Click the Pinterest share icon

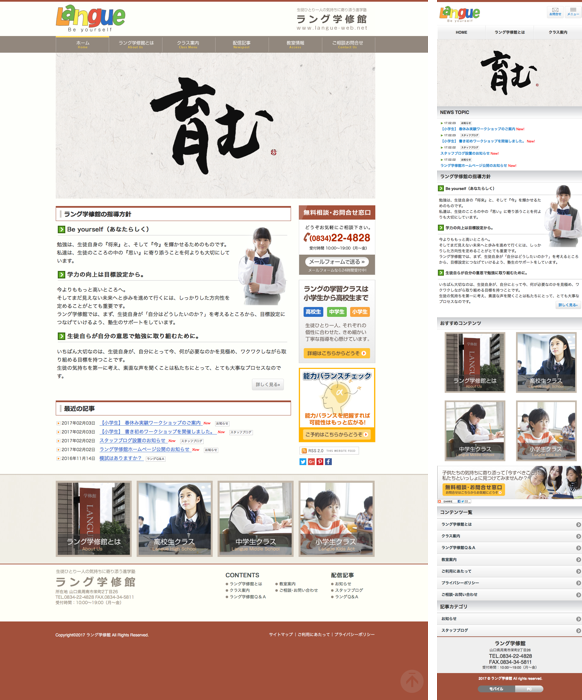[320, 462]
